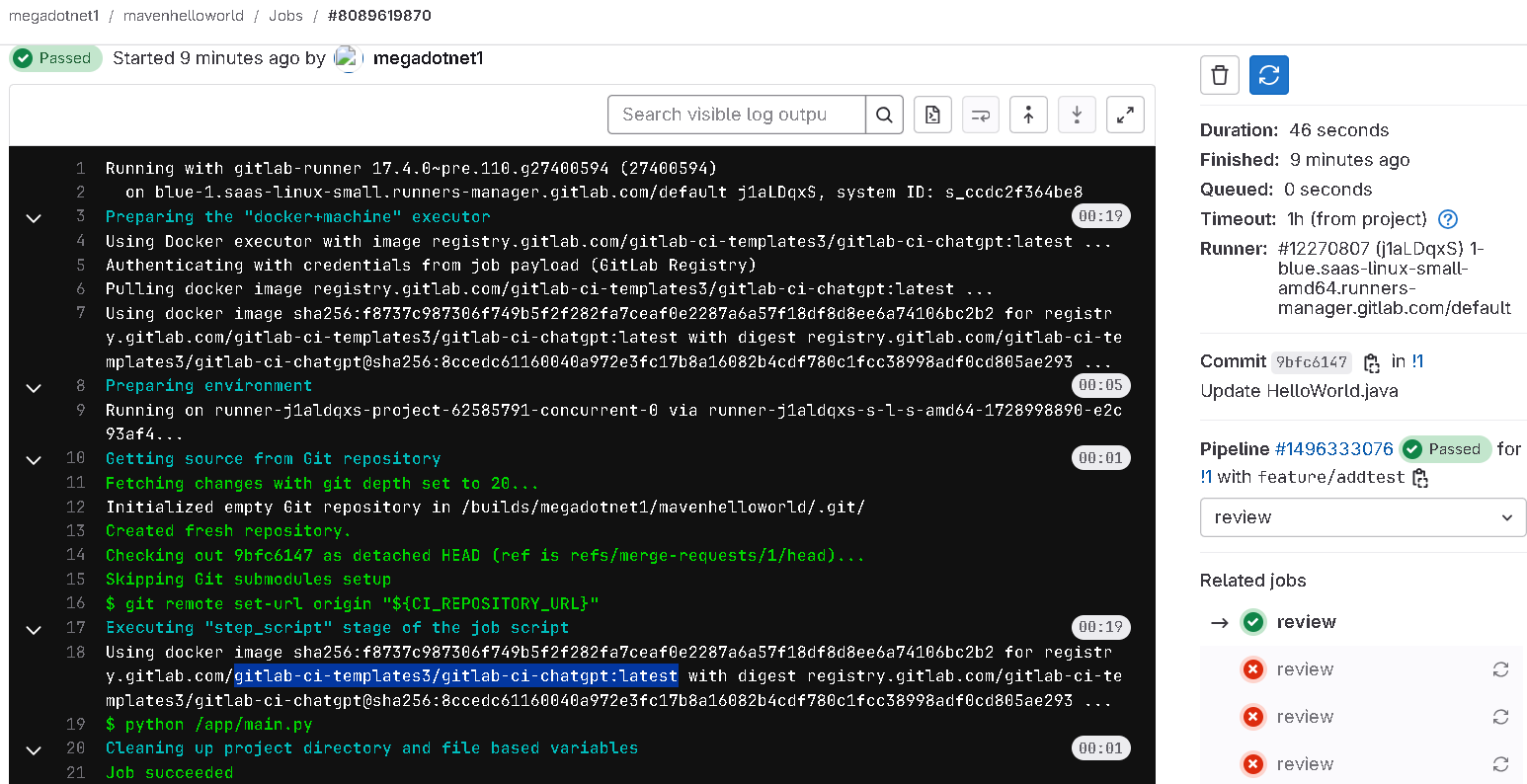1527x784 pixels.
Task: Open the last failed review job
Action: coord(1305,764)
